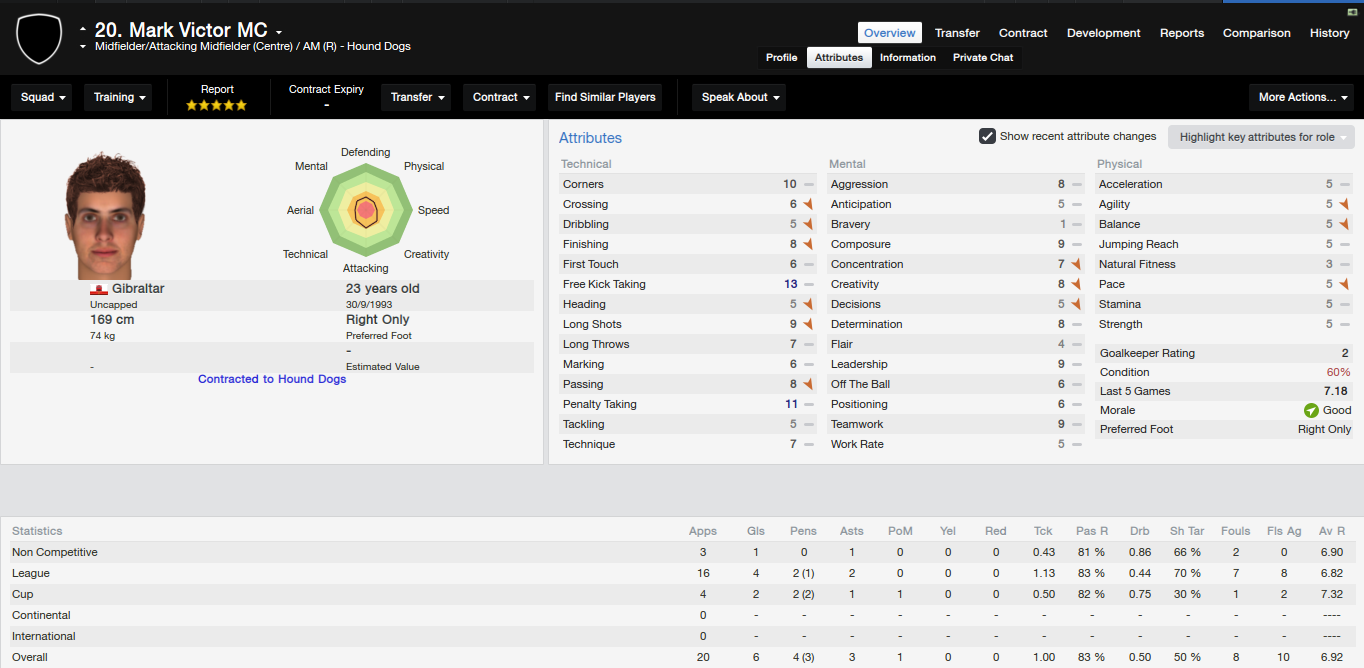Open Contracted to Hound Dogs link
Screen dimensions: 1364x668
(x=272, y=379)
